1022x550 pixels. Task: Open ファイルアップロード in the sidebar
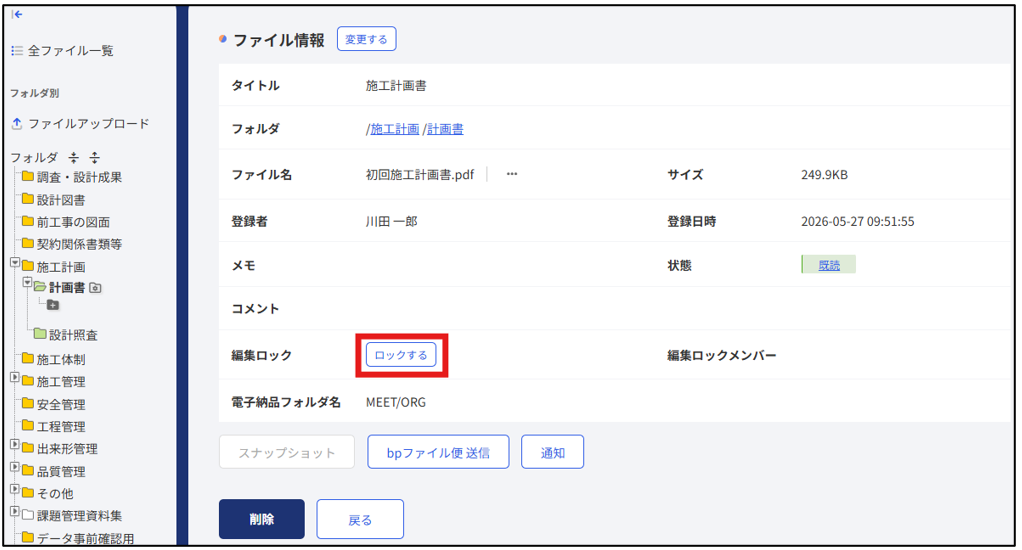click(x=81, y=123)
